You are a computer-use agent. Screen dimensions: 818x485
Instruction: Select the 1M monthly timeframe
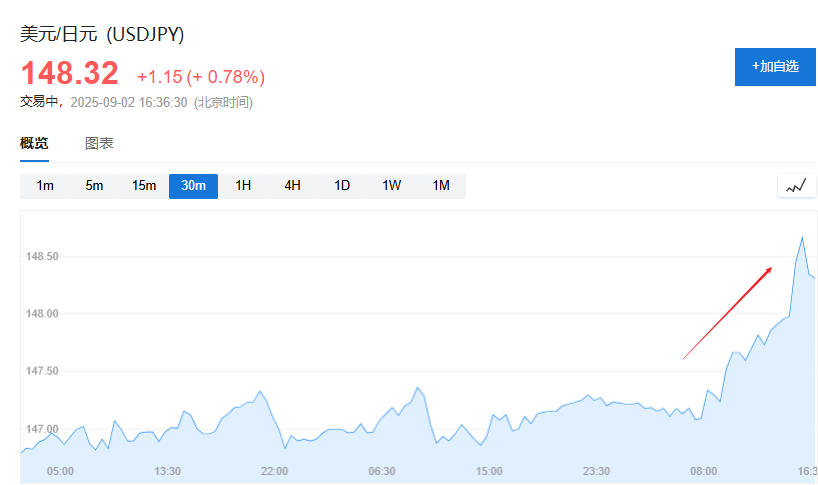[x=441, y=186]
